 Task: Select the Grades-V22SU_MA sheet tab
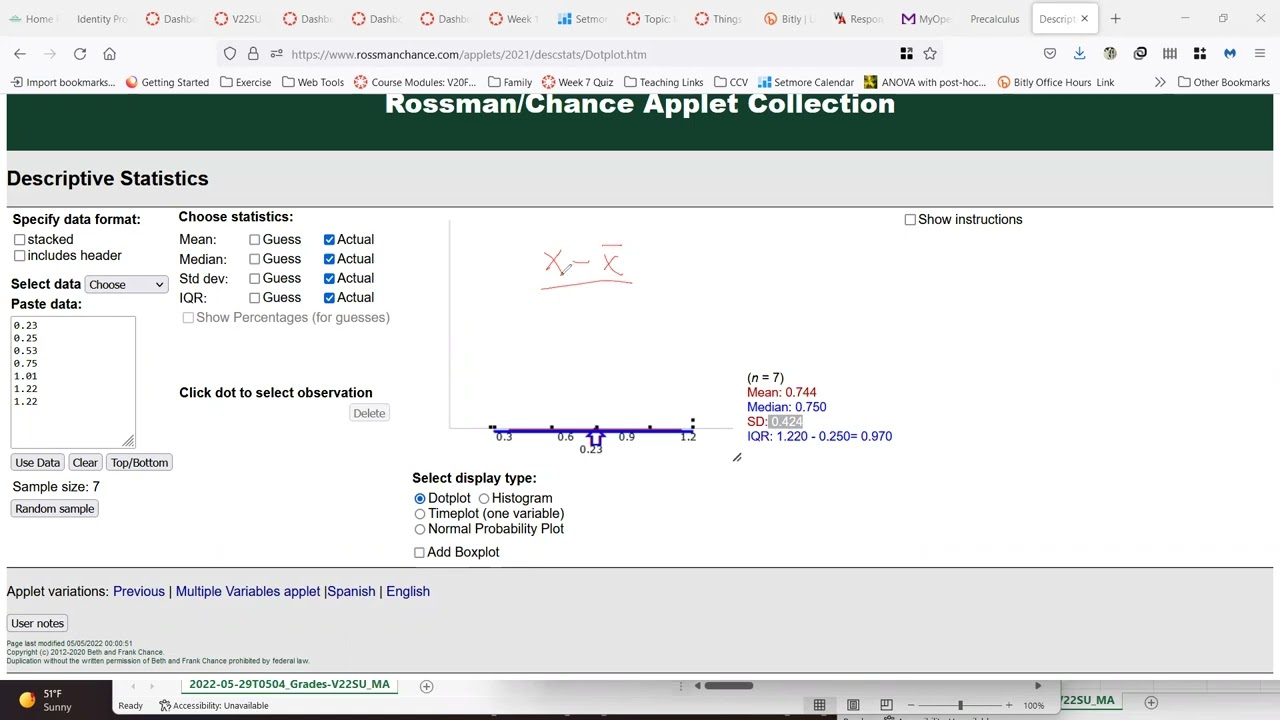(289, 685)
